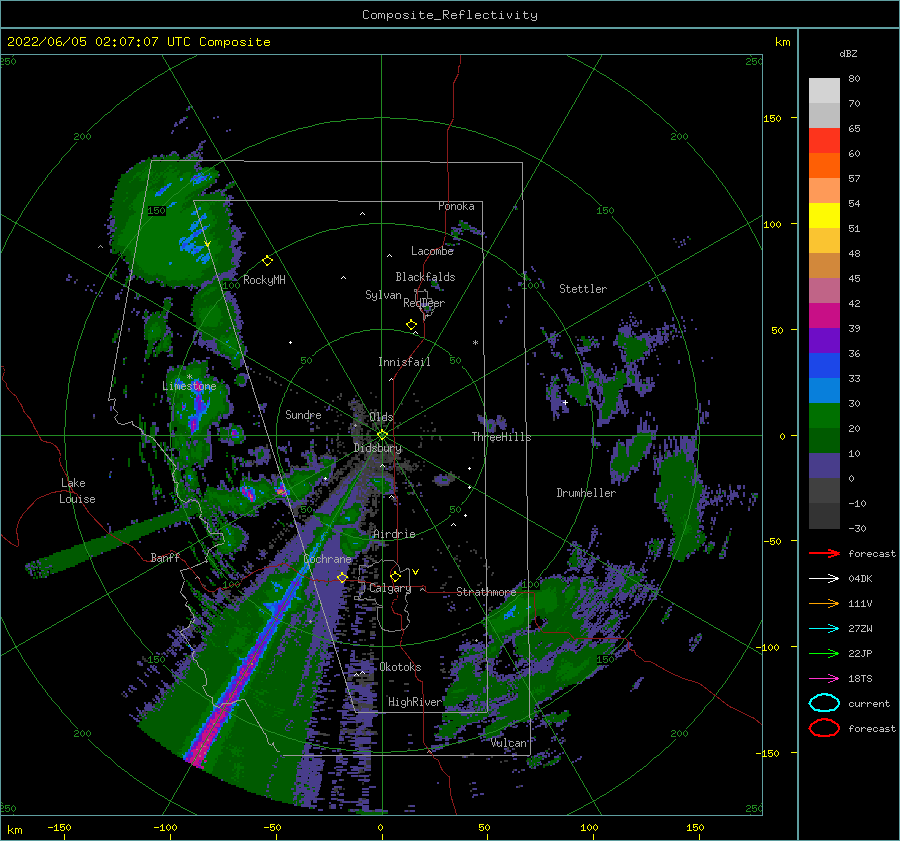This screenshot has width=900, height=841.
Task: Click the green 22JP arrow in legend
Action: pyautogui.click(x=824, y=653)
